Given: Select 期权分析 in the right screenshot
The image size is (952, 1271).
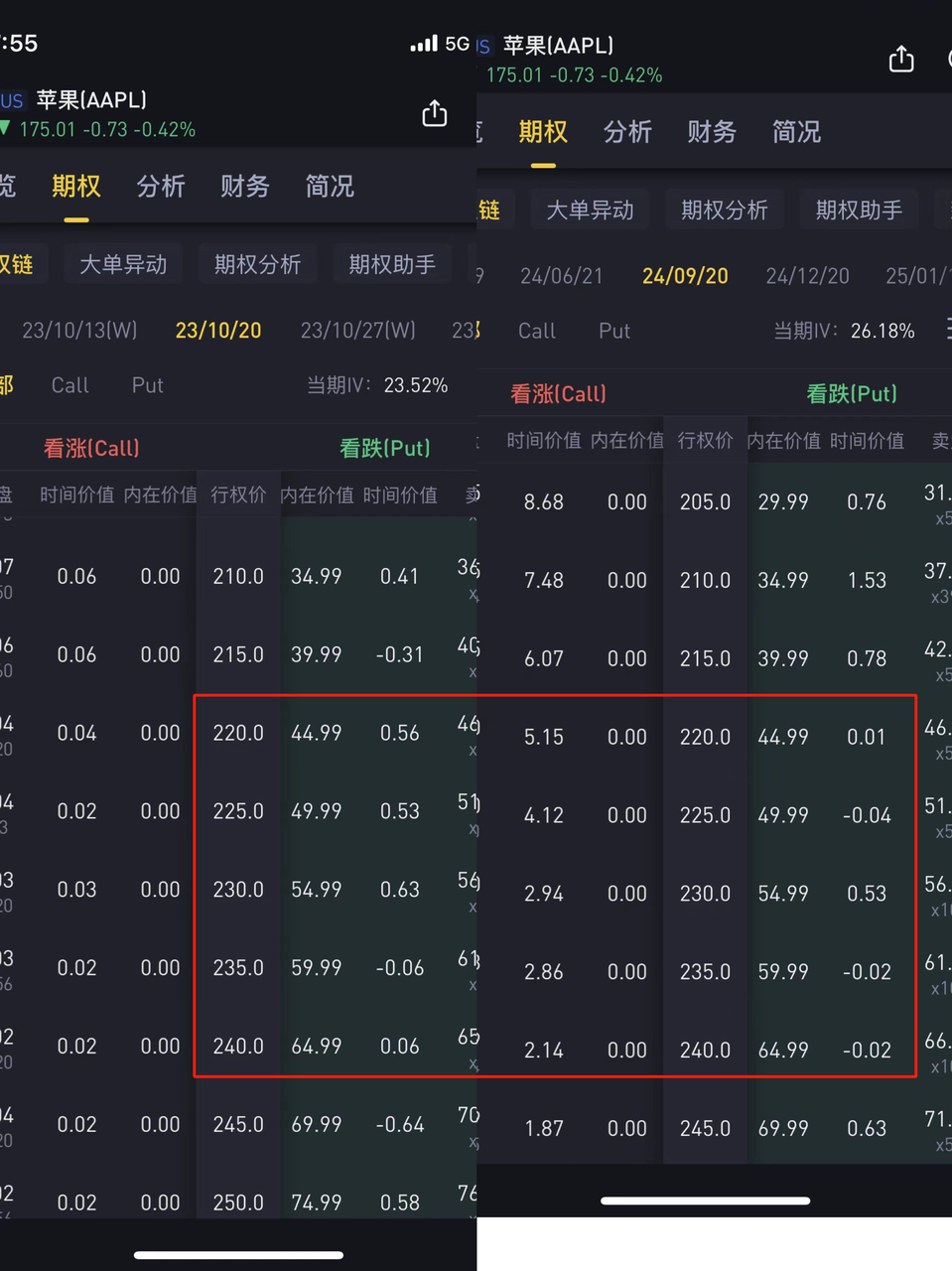Looking at the screenshot, I should (x=725, y=210).
